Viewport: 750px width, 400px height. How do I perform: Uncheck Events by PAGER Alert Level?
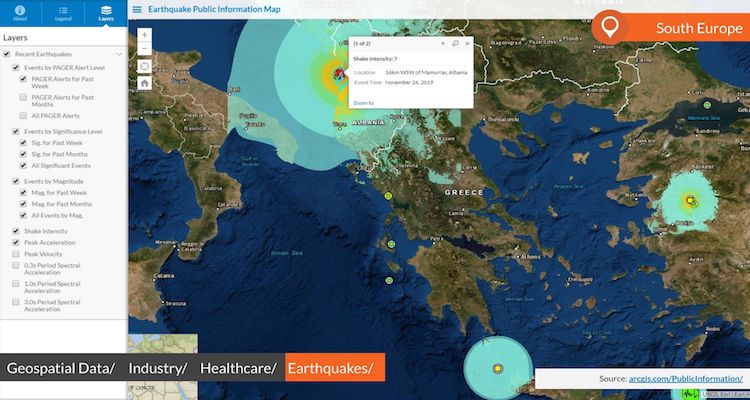point(16,68)
